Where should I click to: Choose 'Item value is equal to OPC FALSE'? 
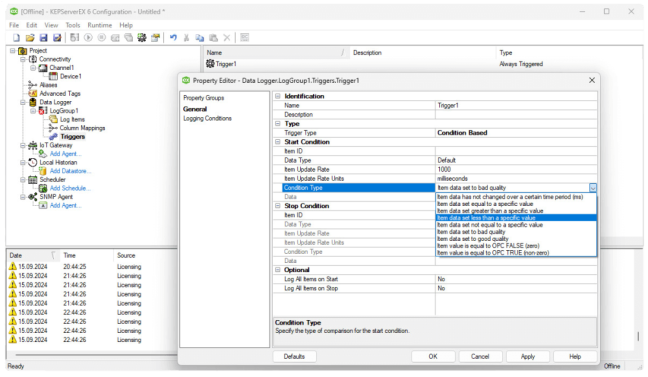click(516, 246)
